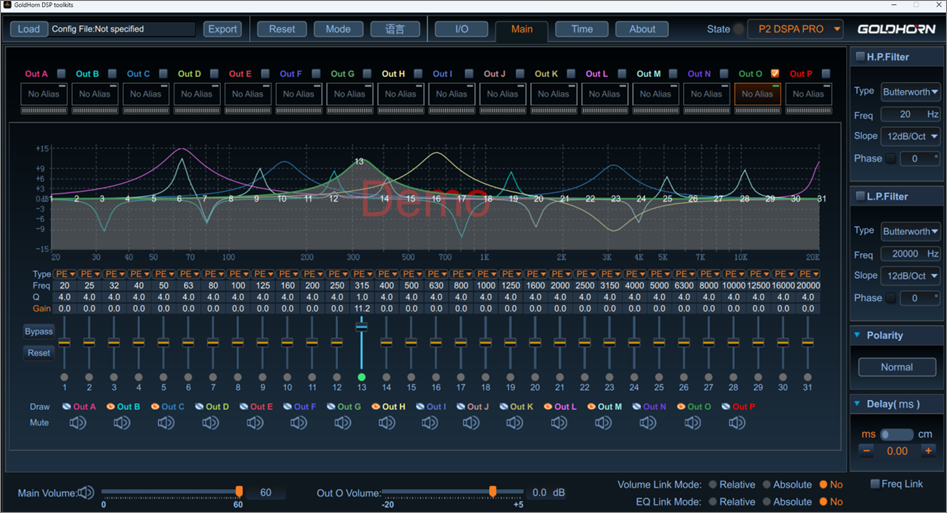Viewport: 947px width, 513px height.
Task: Open band 1 PE type dropdown
Action: tap(65, 274)
